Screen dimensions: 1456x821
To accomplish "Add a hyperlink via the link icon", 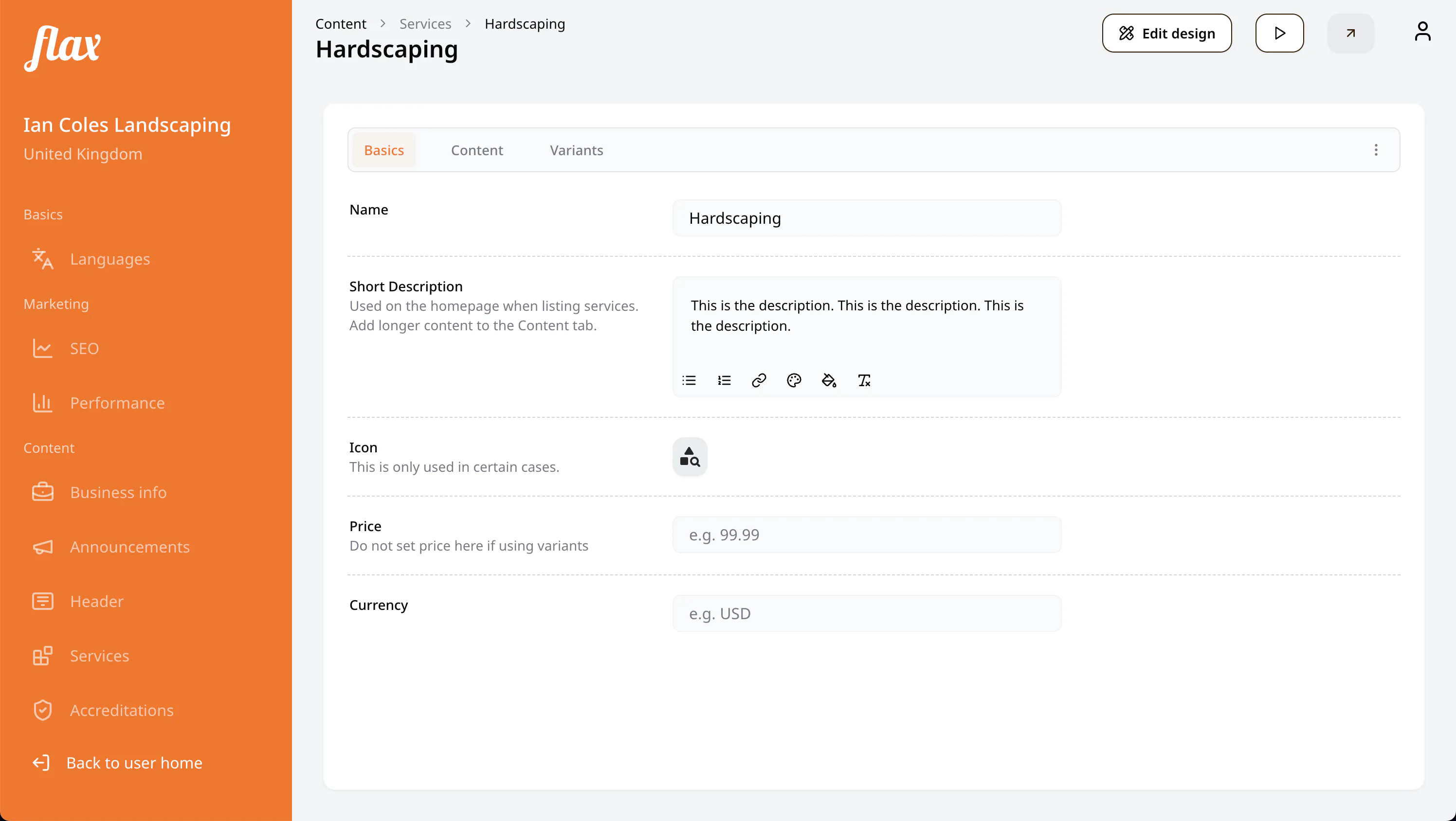I will pyautogui.click(x=759, y=380).
